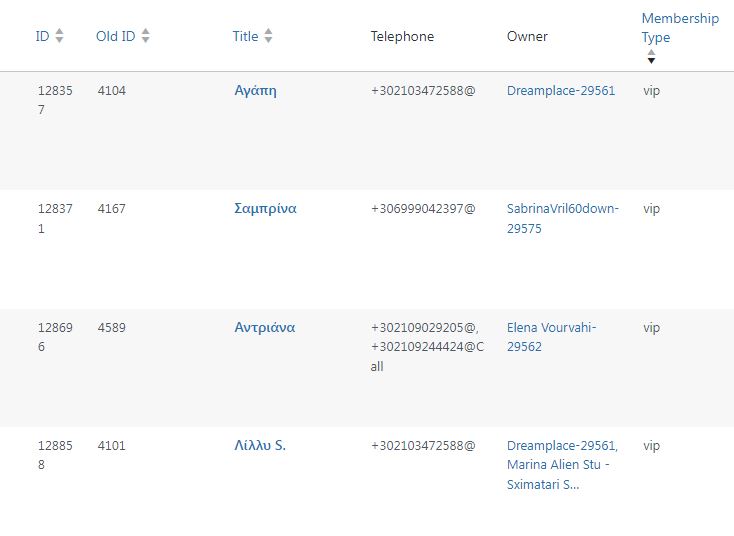This screenshot has width=734, height=536.
Task: Sort table by Title header text
Action: [x=245, y=36]
